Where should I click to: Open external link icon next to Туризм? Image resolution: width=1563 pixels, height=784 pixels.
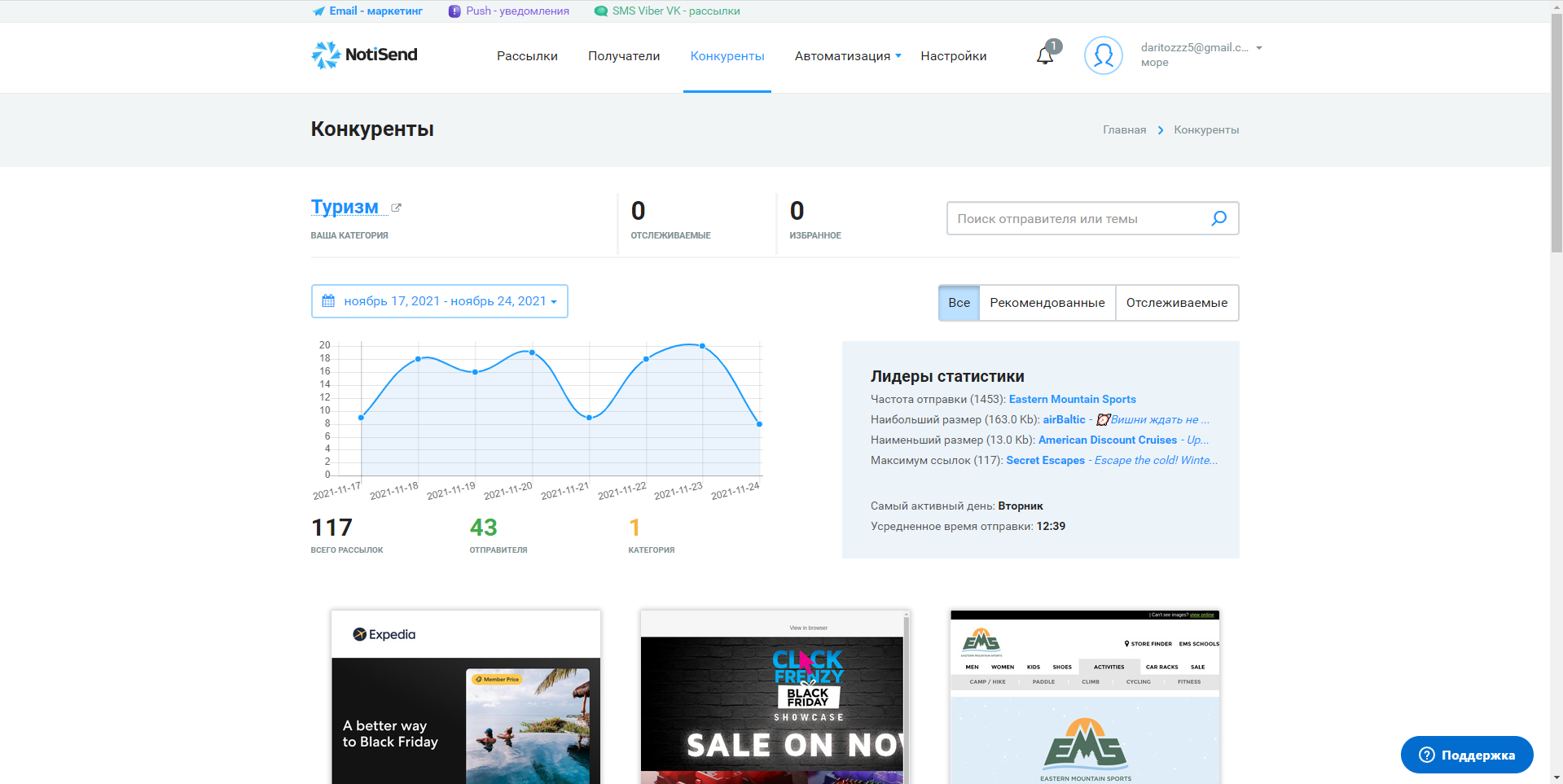pos(396,208)
